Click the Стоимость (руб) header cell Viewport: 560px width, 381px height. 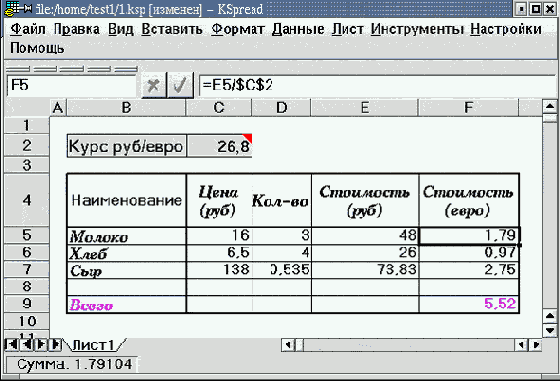(365, 200)
